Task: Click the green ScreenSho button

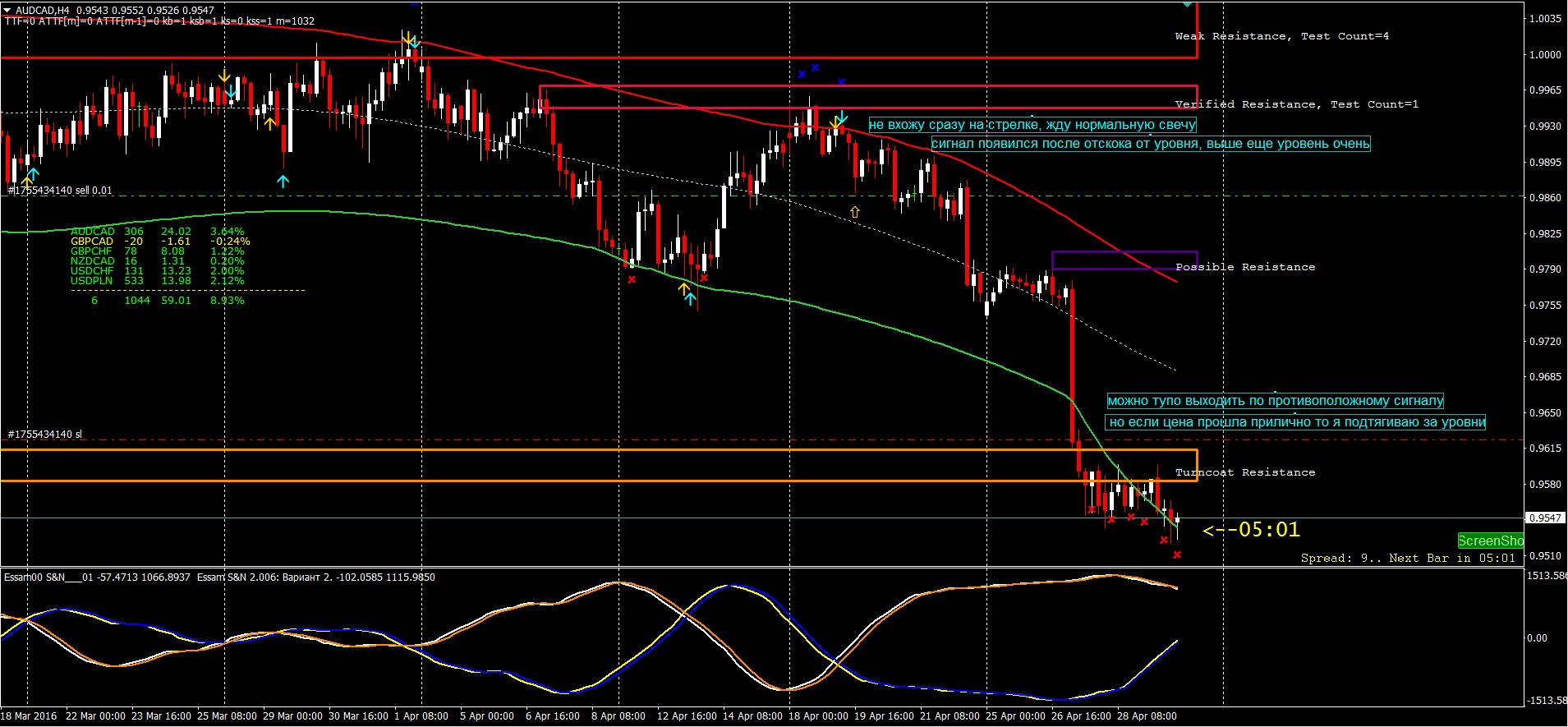Action: [x=1490, y=541]
